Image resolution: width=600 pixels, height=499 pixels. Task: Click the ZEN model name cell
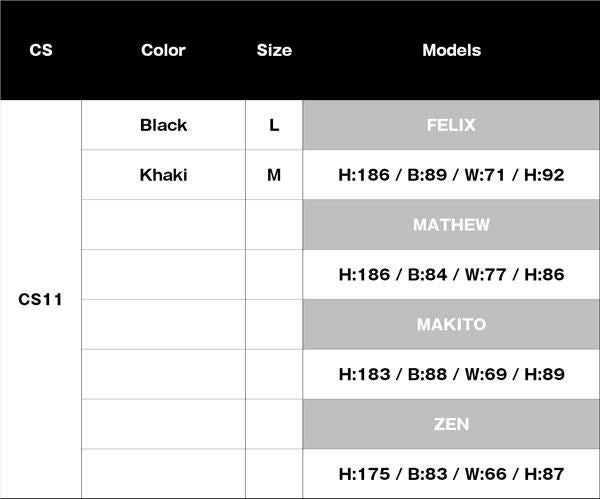click(451, 424)
